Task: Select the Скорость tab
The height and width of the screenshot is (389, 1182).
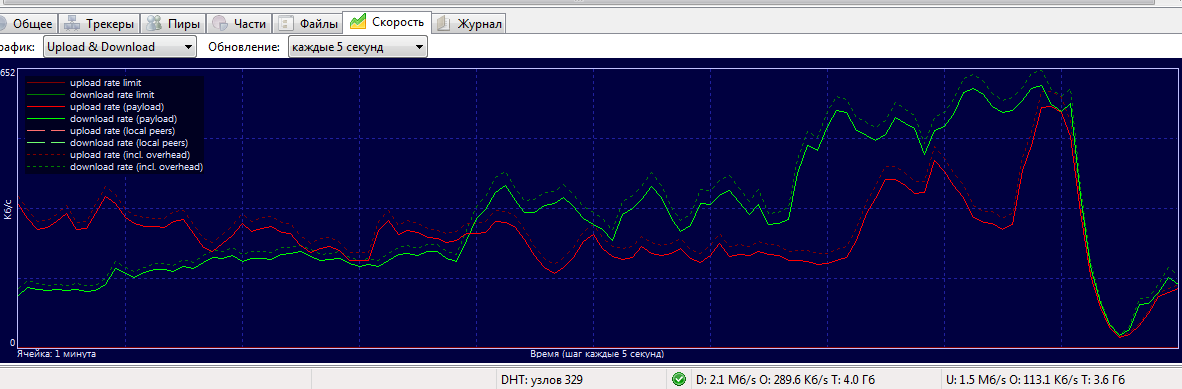Action: 387,23
